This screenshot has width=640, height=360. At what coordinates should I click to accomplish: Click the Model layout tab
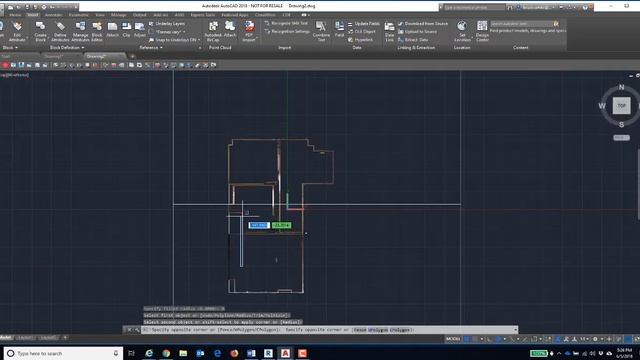6,338
